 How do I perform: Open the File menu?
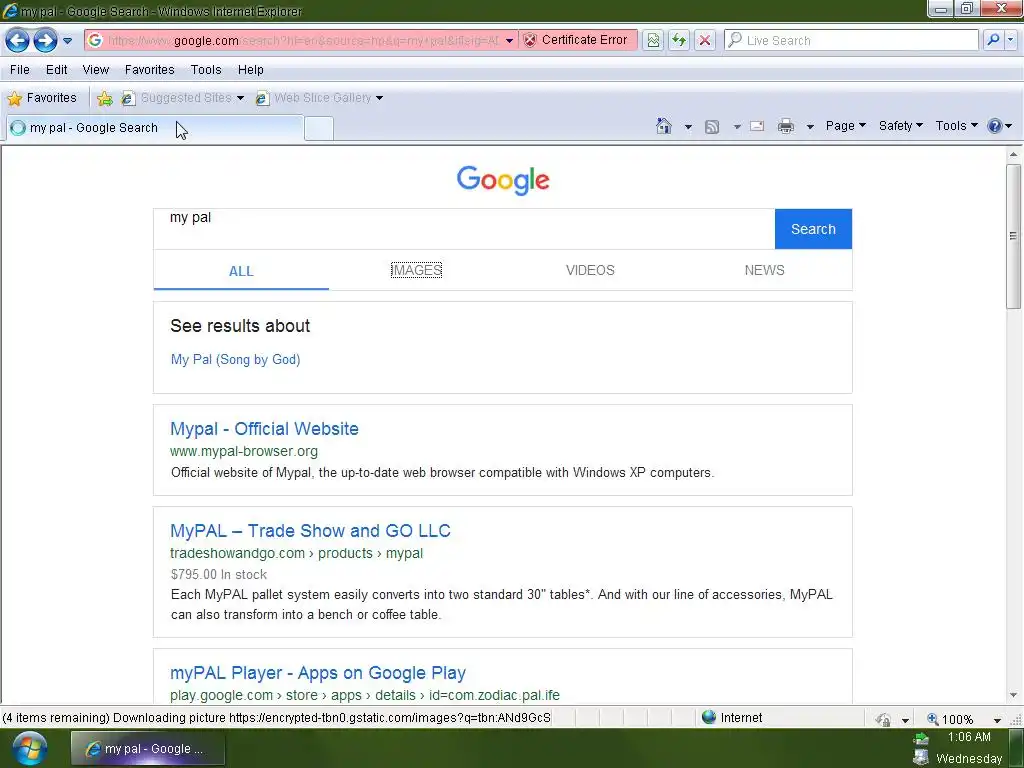click(20, 70)
